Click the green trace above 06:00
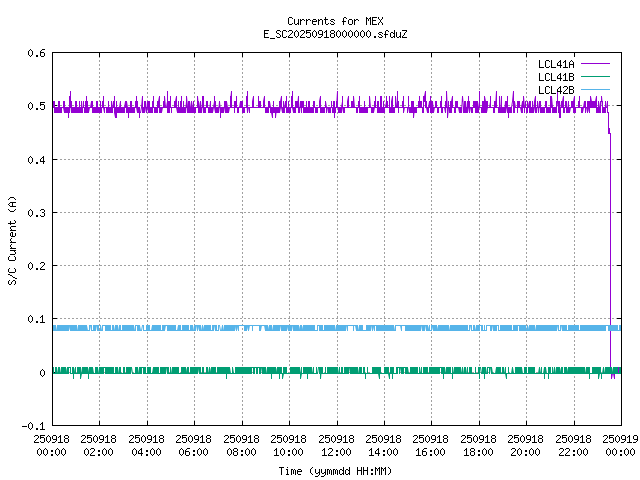 click(x=194, y=370)
